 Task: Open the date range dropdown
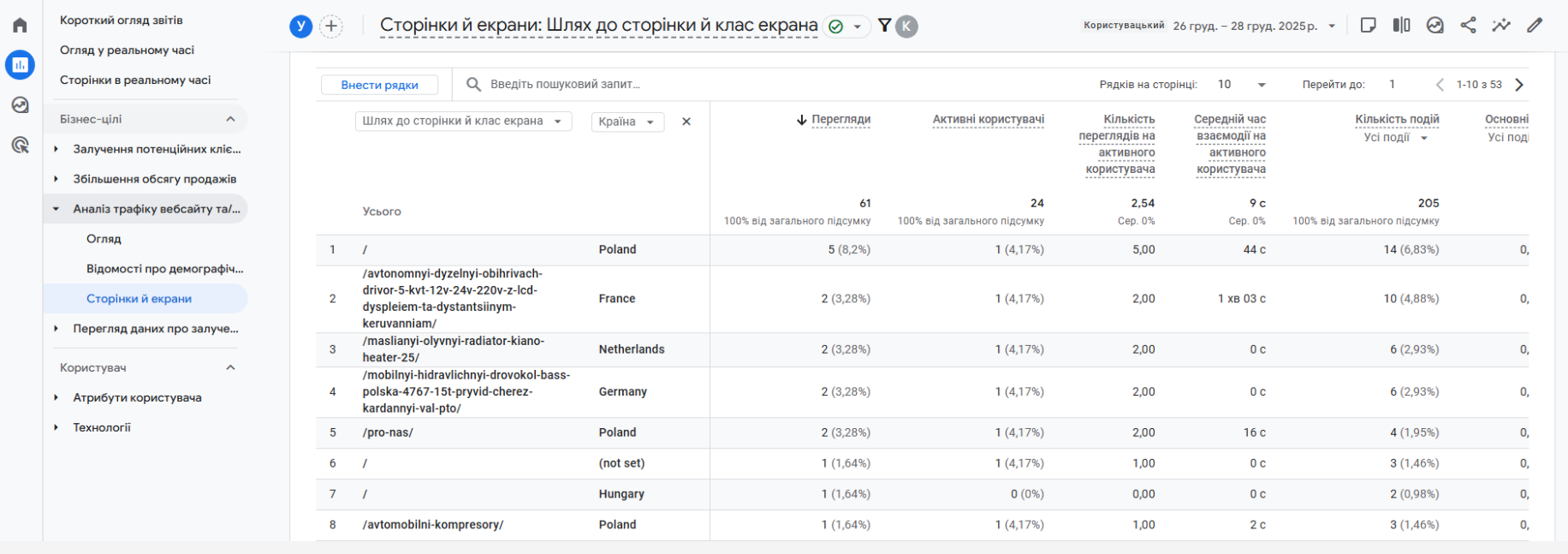[x=1254, y=26]
